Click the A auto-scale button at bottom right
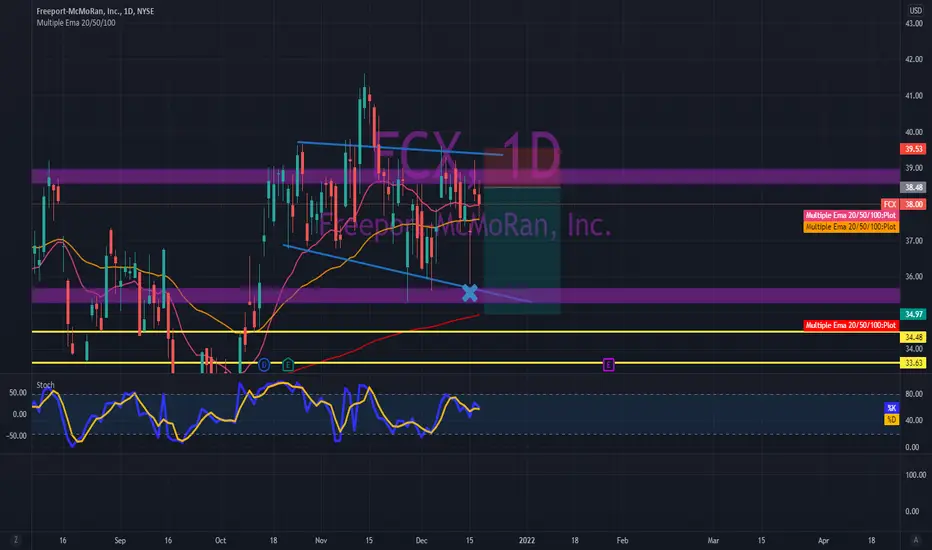The width and height of the screenshot is (932, 550). click(915, 540)
